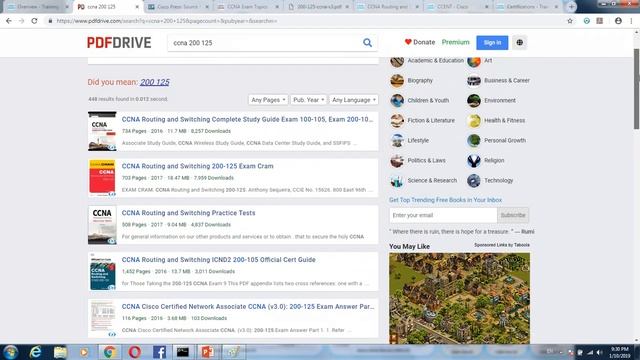Image resolution: width=640 pixels, height=360 pixels.
Task: Open Windows Start button
Action: pos(10,352)
